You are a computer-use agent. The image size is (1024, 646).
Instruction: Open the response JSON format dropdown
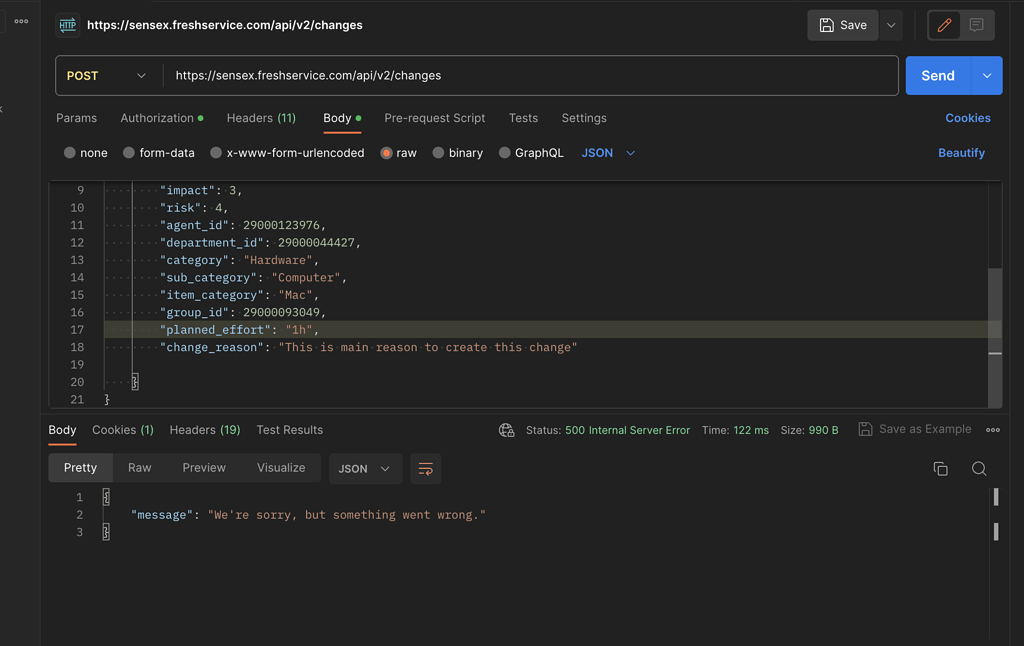[x=364, y=468]
